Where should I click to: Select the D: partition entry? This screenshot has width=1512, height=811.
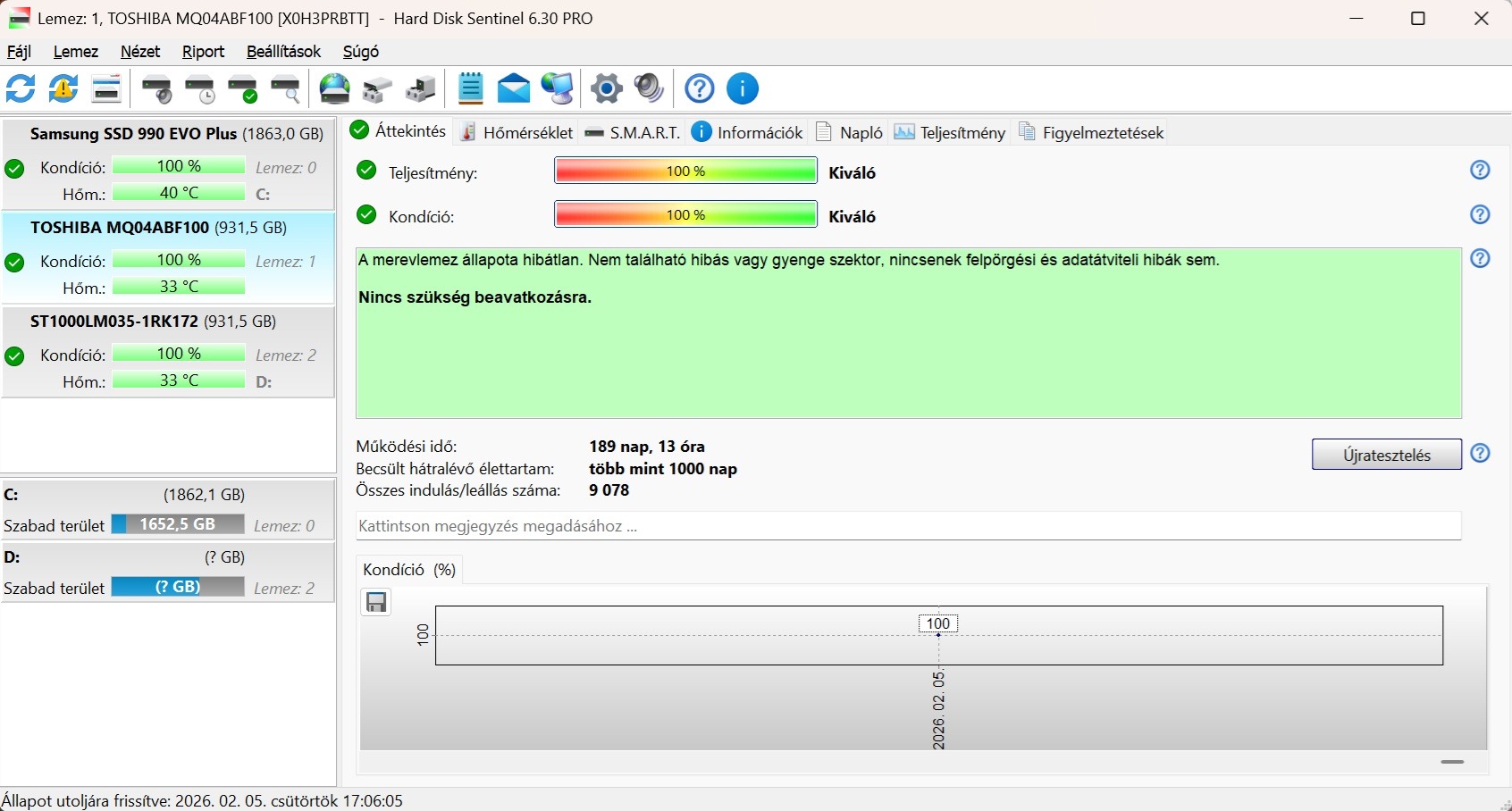pyautogui.click(x=168, y=573)
